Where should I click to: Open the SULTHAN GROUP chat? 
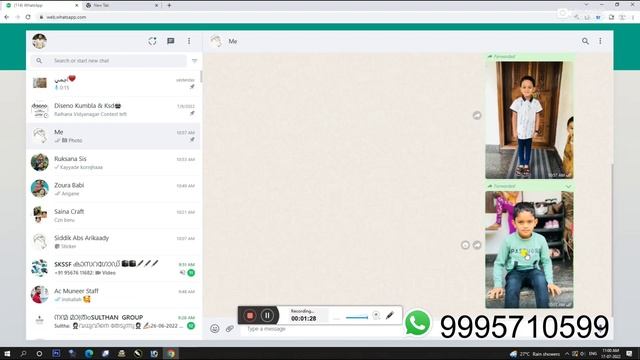tap(113, 321)
